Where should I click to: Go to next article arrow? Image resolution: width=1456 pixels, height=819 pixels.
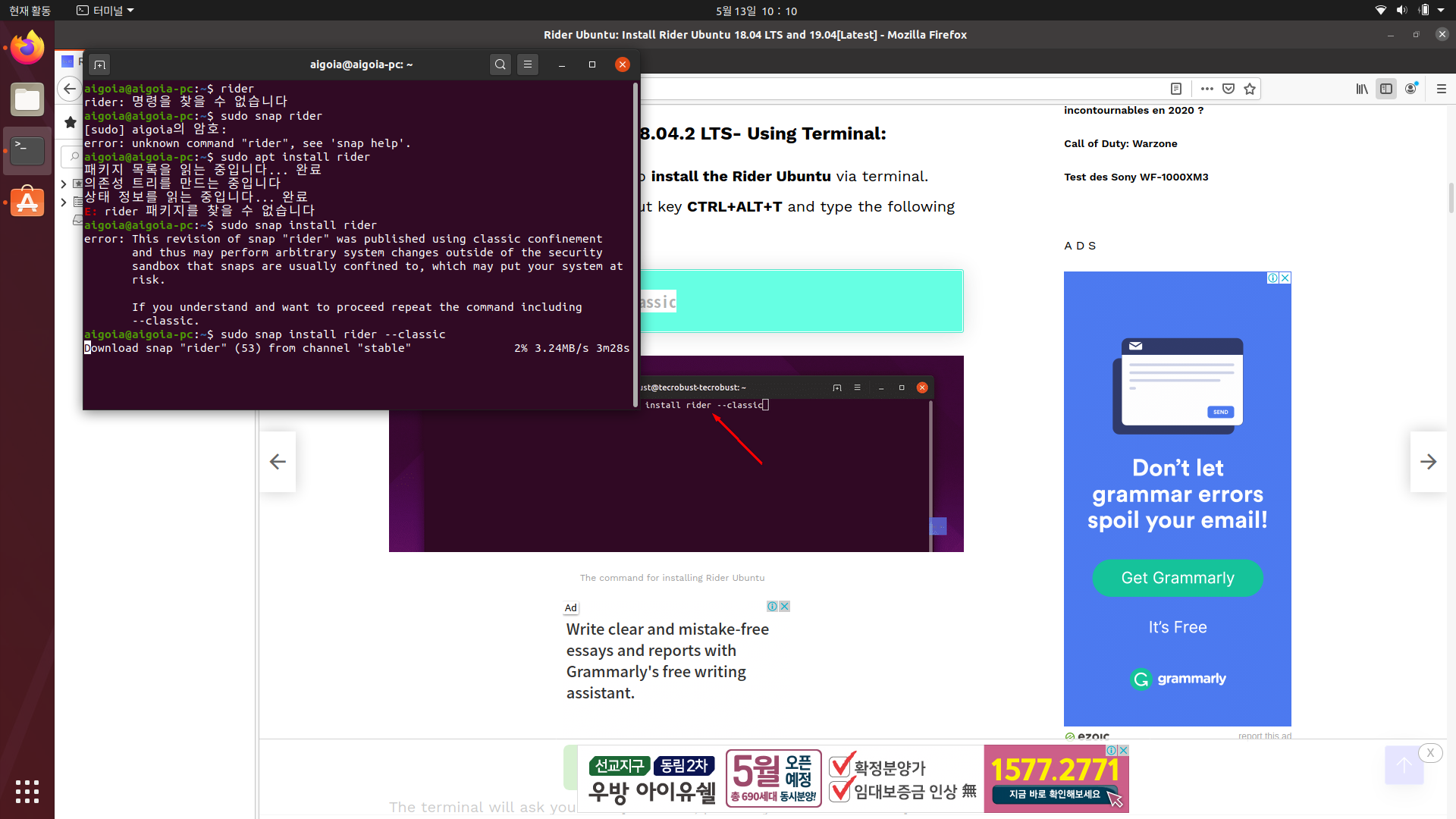[1428, 462]
